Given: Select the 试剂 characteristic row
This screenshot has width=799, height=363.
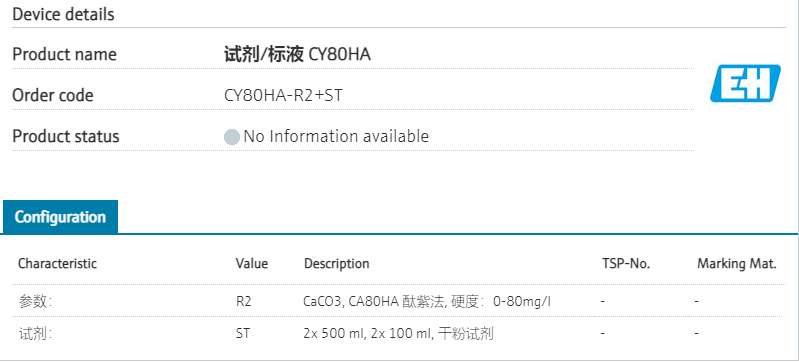Looking at the screenshot, I should click(x=400, y=334).
